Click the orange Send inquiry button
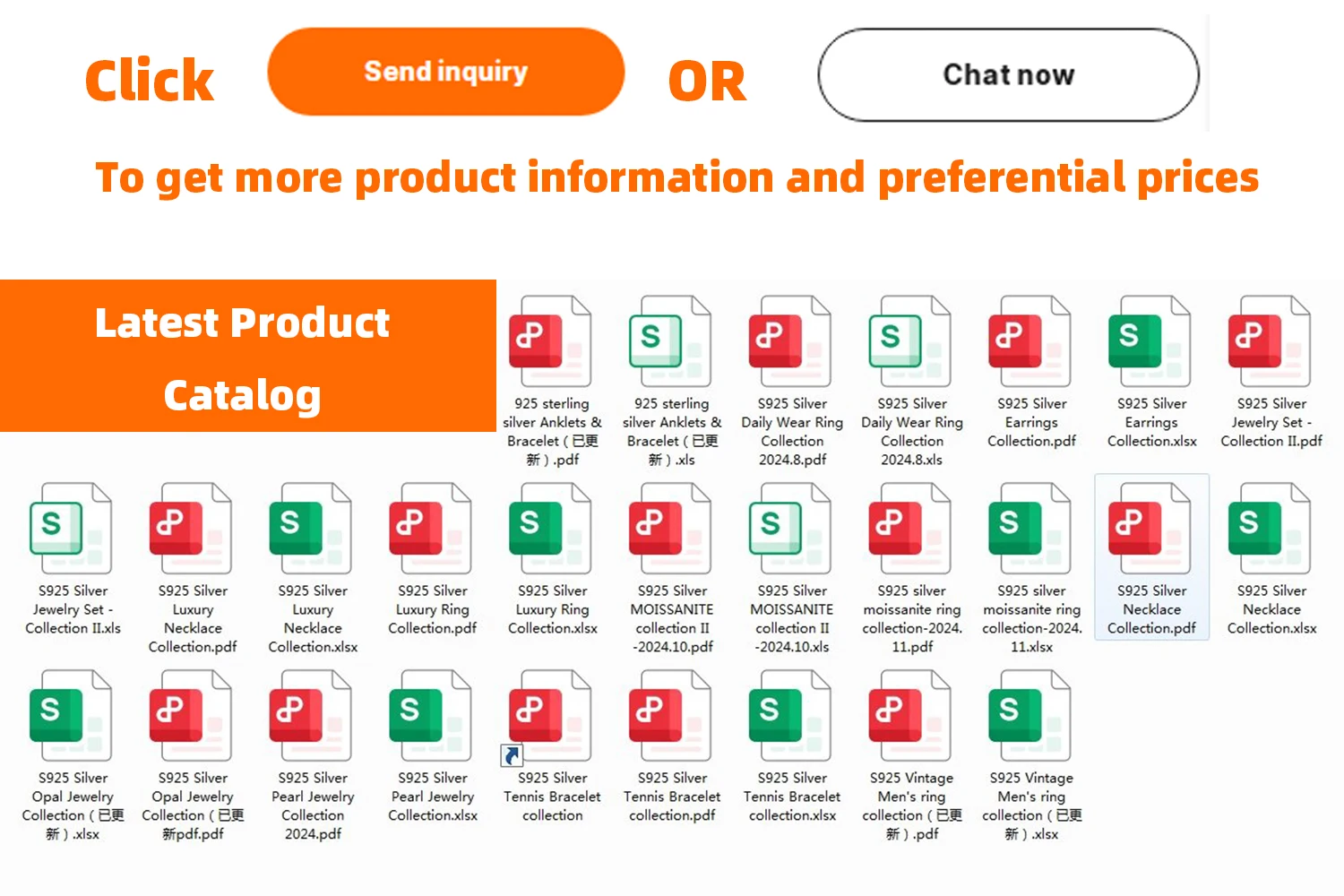Image resolution: width=1344 pixels, height=896 pixels. click(445, 72)
